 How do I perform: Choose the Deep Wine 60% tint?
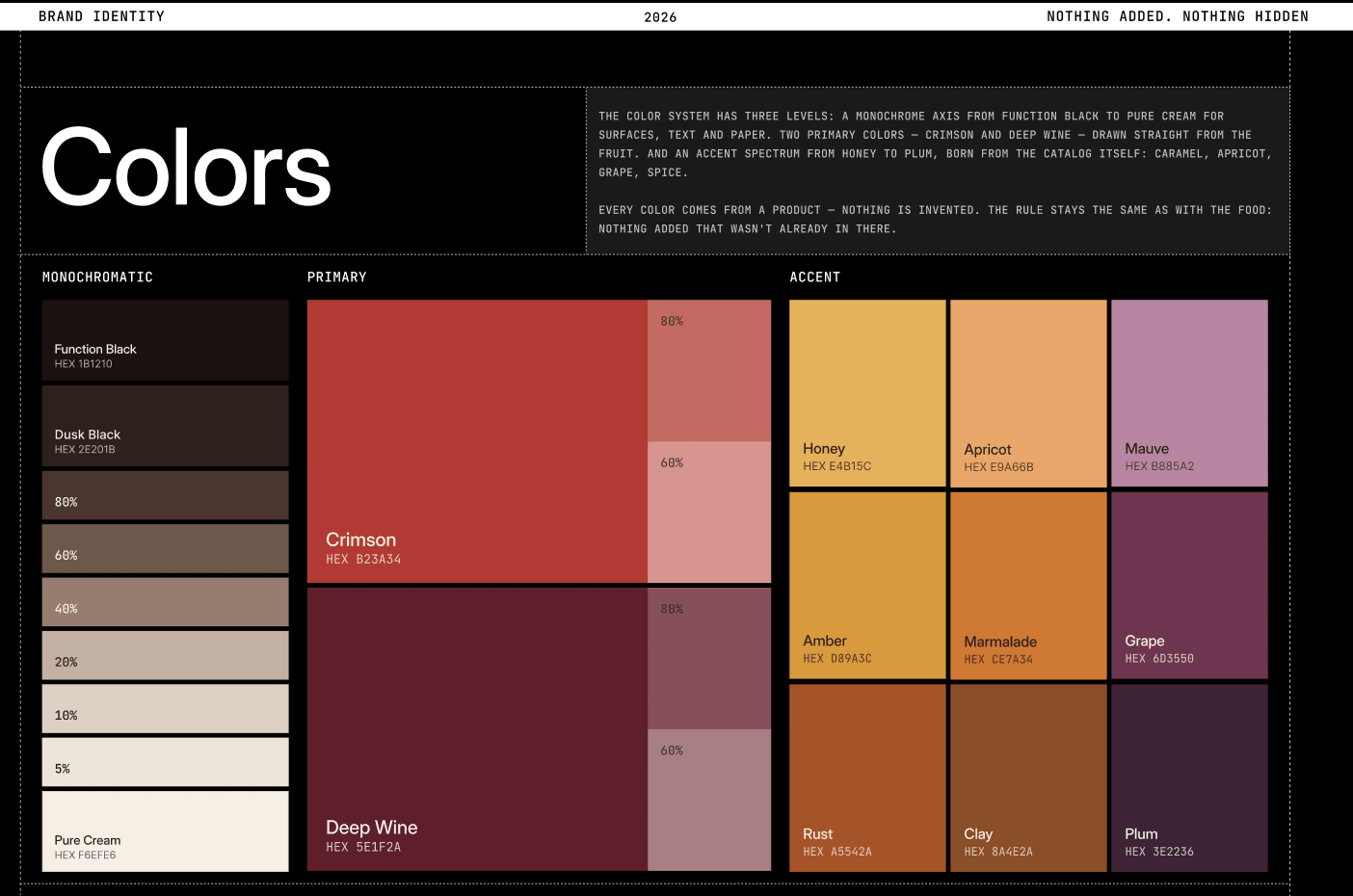[709, 800]
